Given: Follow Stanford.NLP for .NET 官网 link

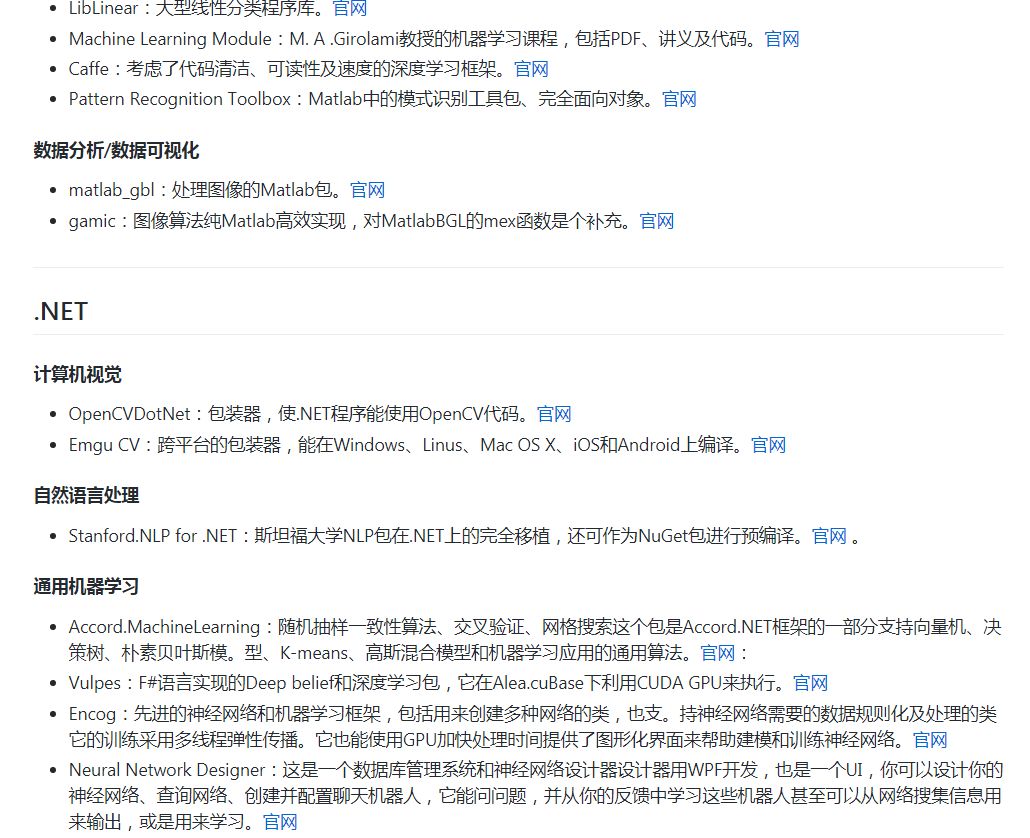Looking at the screenshot, I should click(829, 536).
